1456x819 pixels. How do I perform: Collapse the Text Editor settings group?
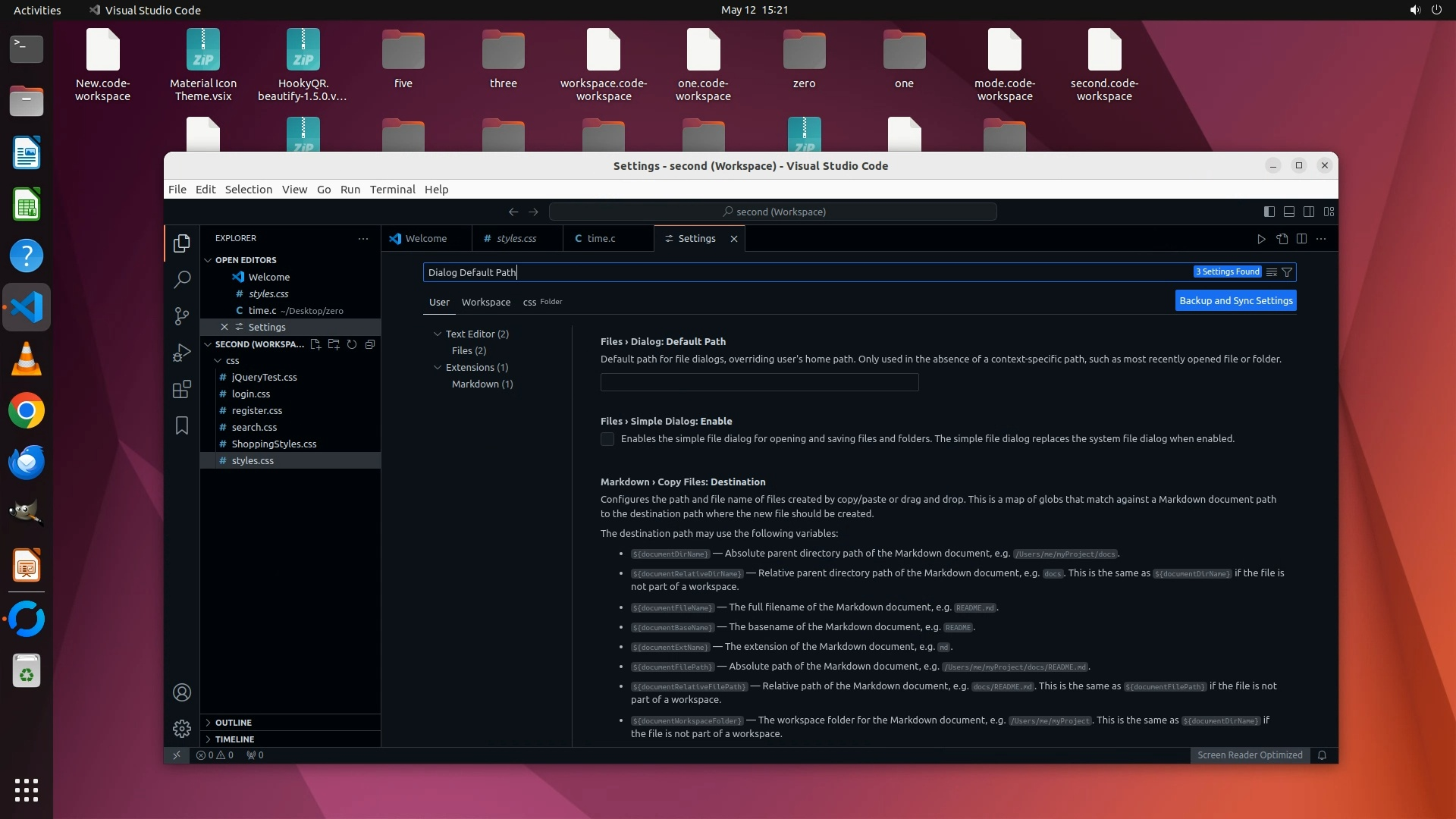click(x=438, y=334)
